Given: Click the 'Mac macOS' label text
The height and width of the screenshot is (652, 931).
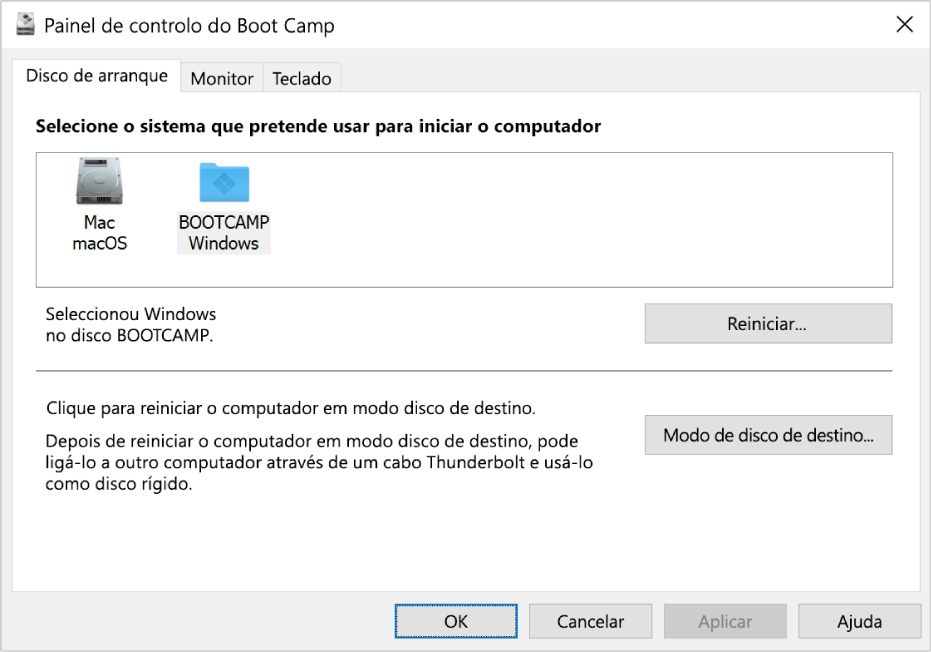Looking at the screenshot, I should pos(100,233).
